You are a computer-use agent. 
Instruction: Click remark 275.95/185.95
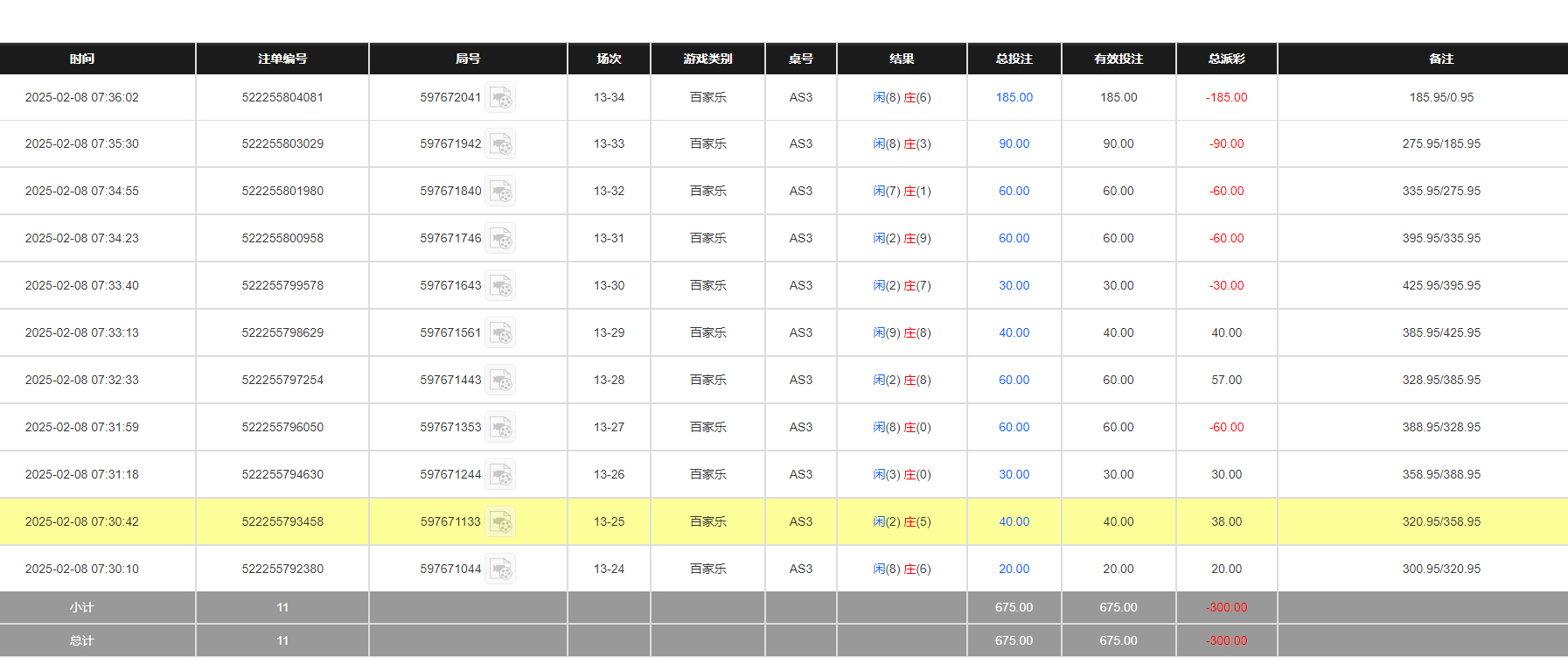click(1441, 143)
